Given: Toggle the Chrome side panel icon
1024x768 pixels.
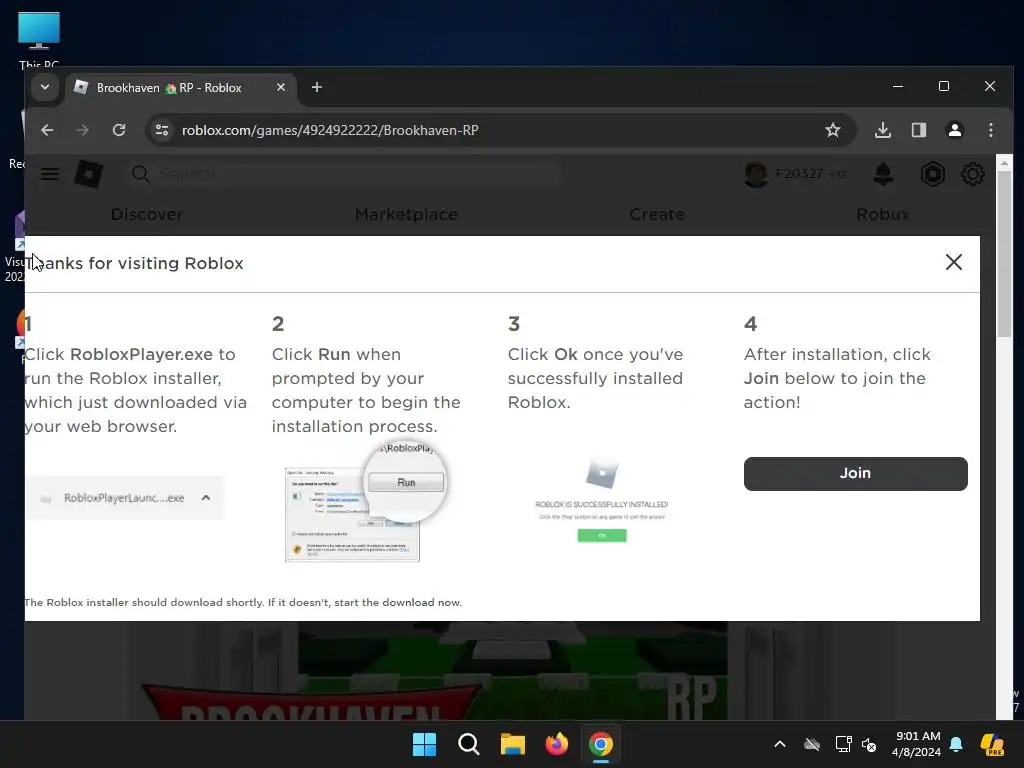Looking at the screenshot, I should [x=919, y=130].
